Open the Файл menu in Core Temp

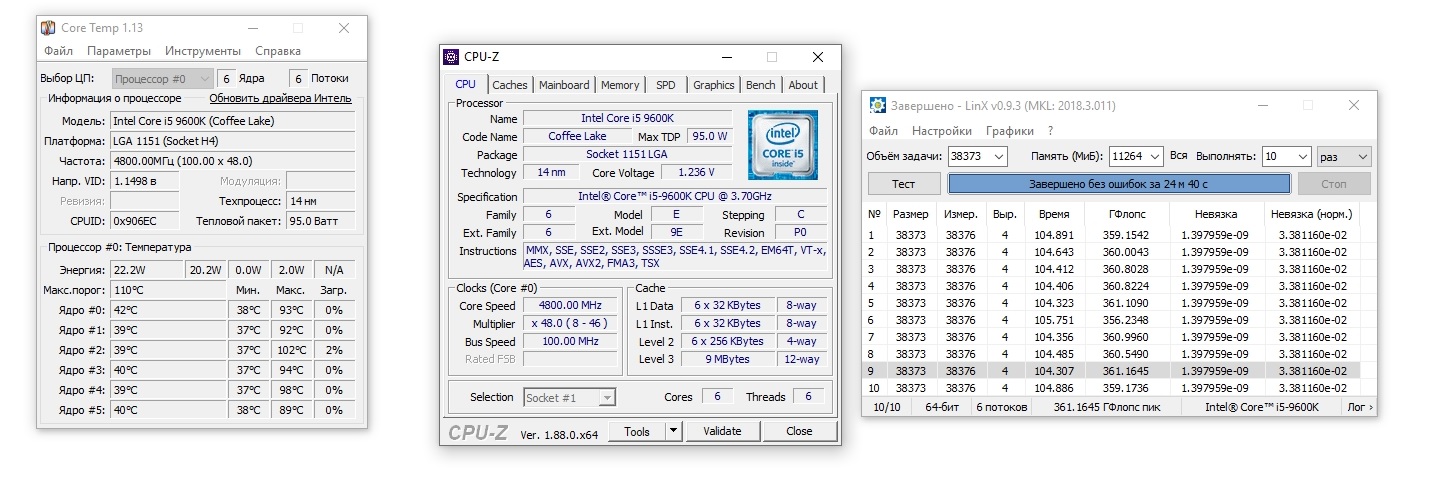click(58, 51)
